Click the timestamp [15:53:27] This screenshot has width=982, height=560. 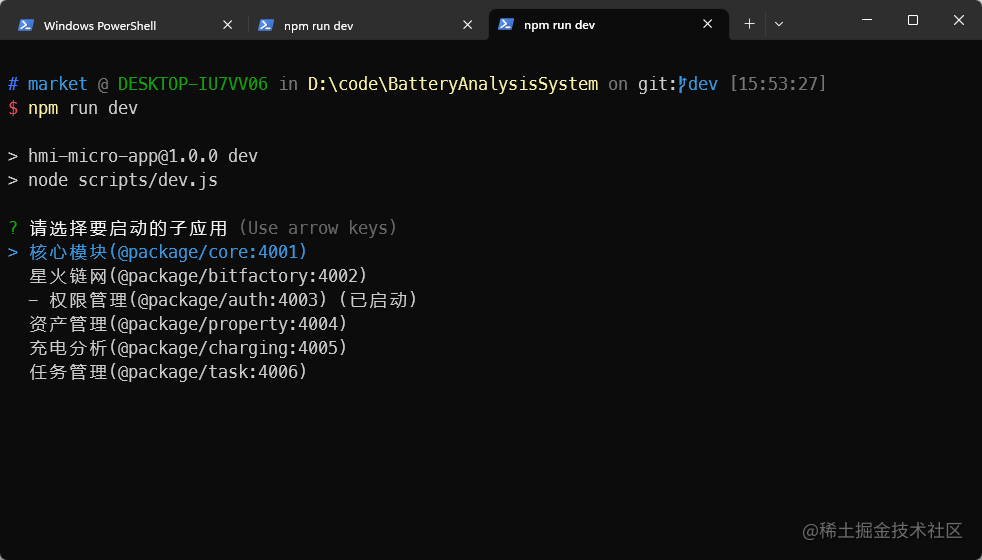(x=778, y=84)
